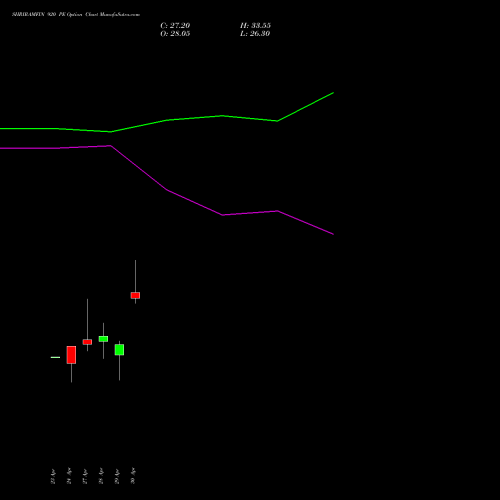The width and height of the screenshot is (500, 500).
Task: Click the 24 Apr date label
Action: pos(69,476)
